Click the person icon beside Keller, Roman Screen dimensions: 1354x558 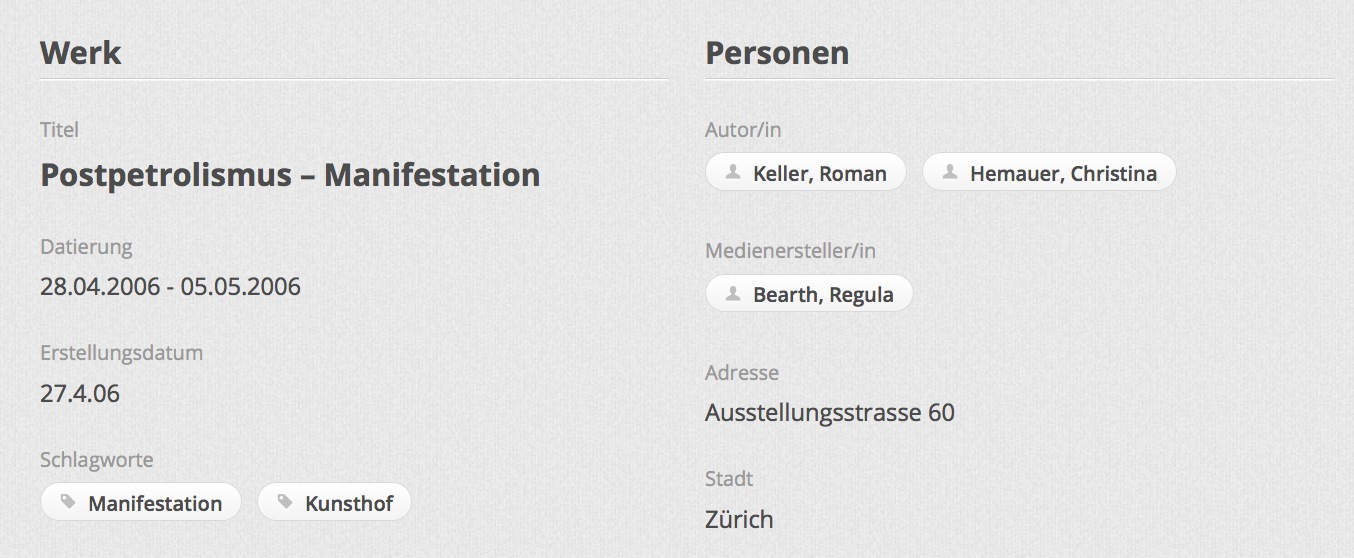coord(733,172)
